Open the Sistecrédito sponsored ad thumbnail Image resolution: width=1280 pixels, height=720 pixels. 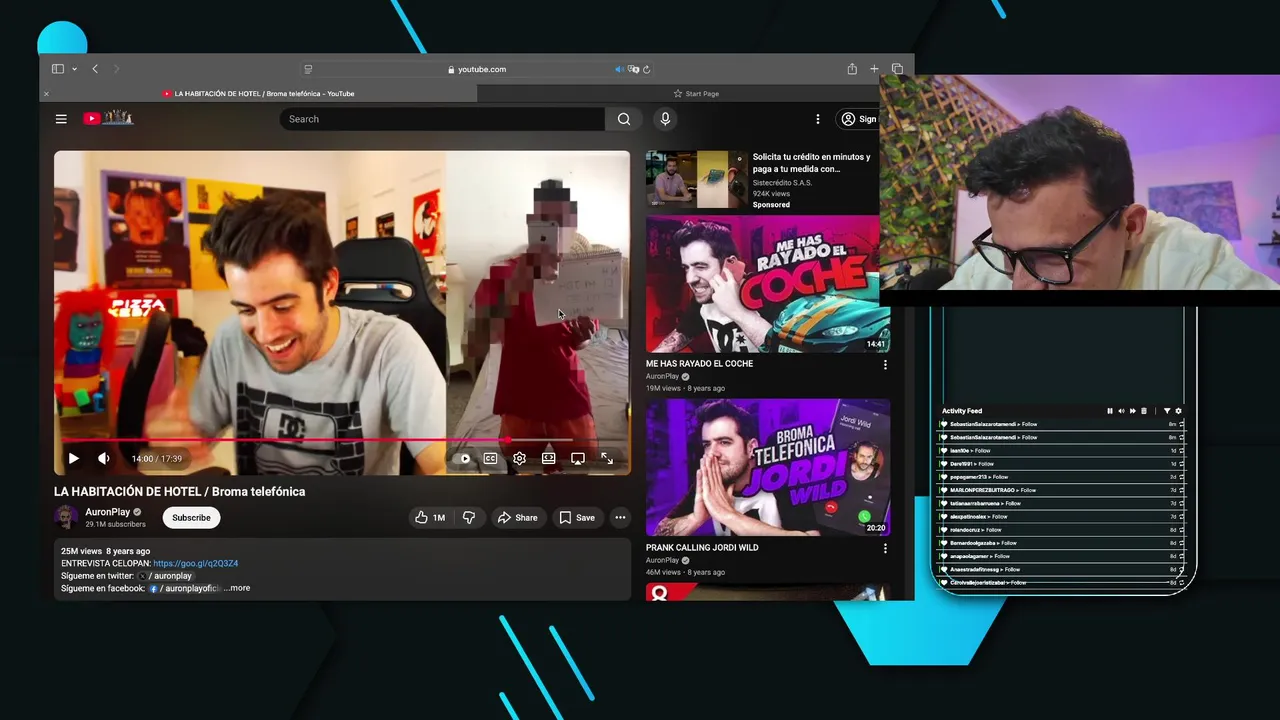pyautogui.click(x=696, y=179)
